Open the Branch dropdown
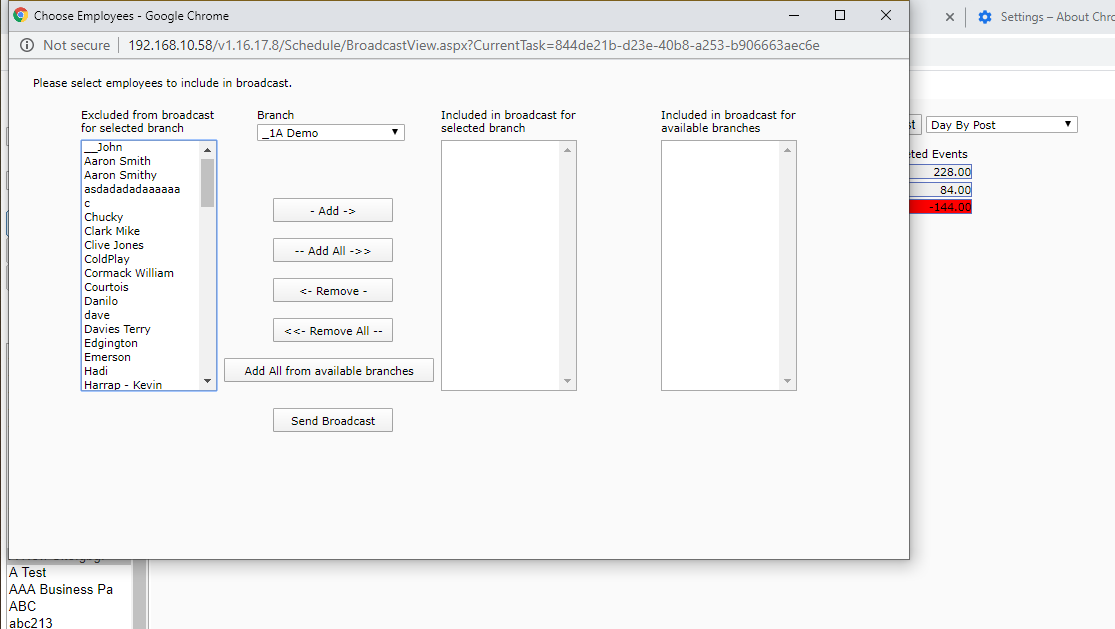The width and height of the screenshot is (1115, 629). click(x=331, y=132)
